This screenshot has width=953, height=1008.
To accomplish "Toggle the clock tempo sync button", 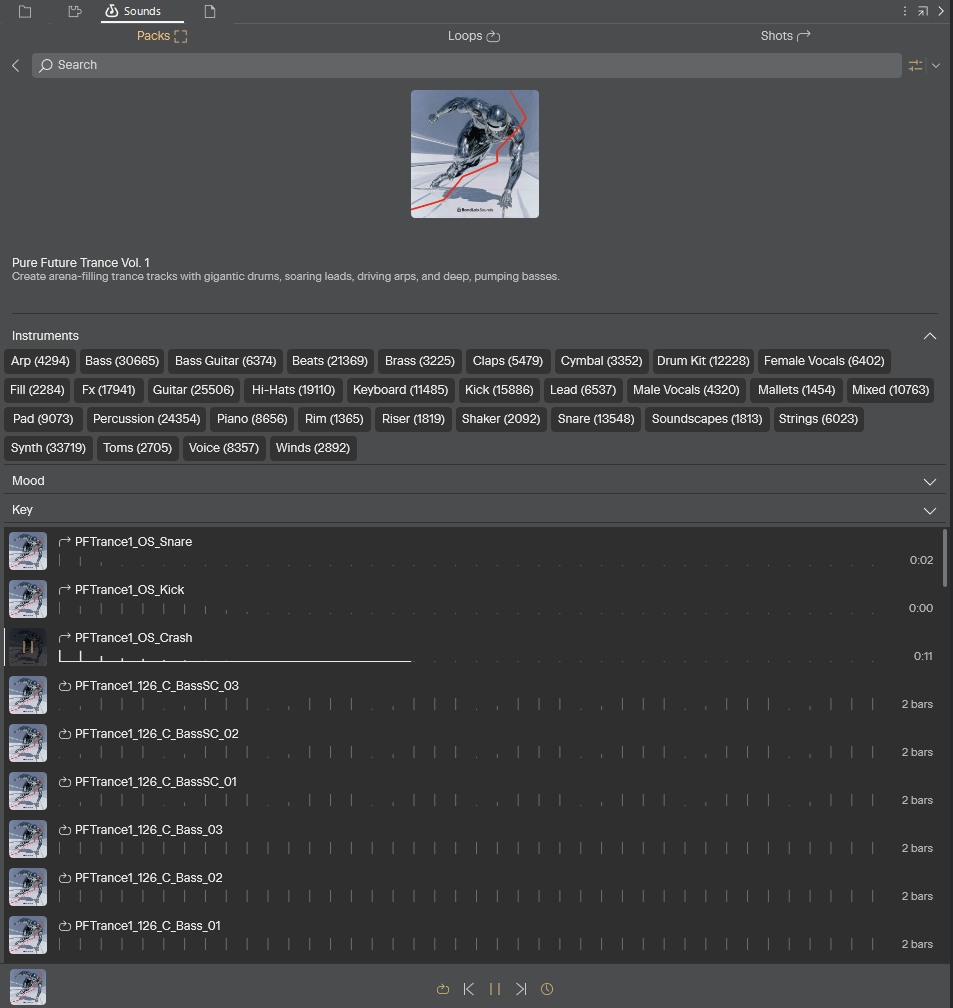I will tap(547, 989).
